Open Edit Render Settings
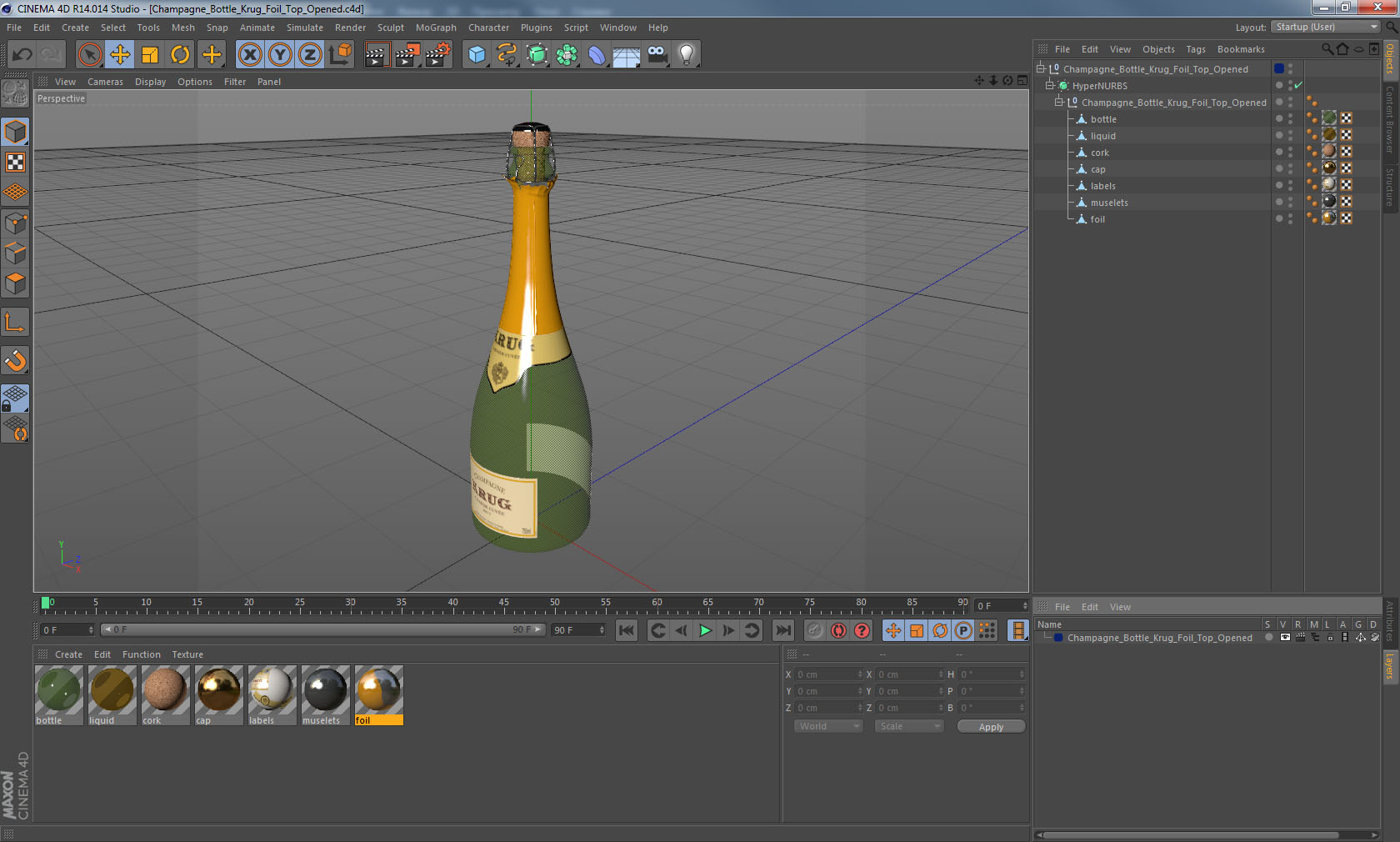The width and height of the screenshot is (1400, 842). [x=438, y=55]
